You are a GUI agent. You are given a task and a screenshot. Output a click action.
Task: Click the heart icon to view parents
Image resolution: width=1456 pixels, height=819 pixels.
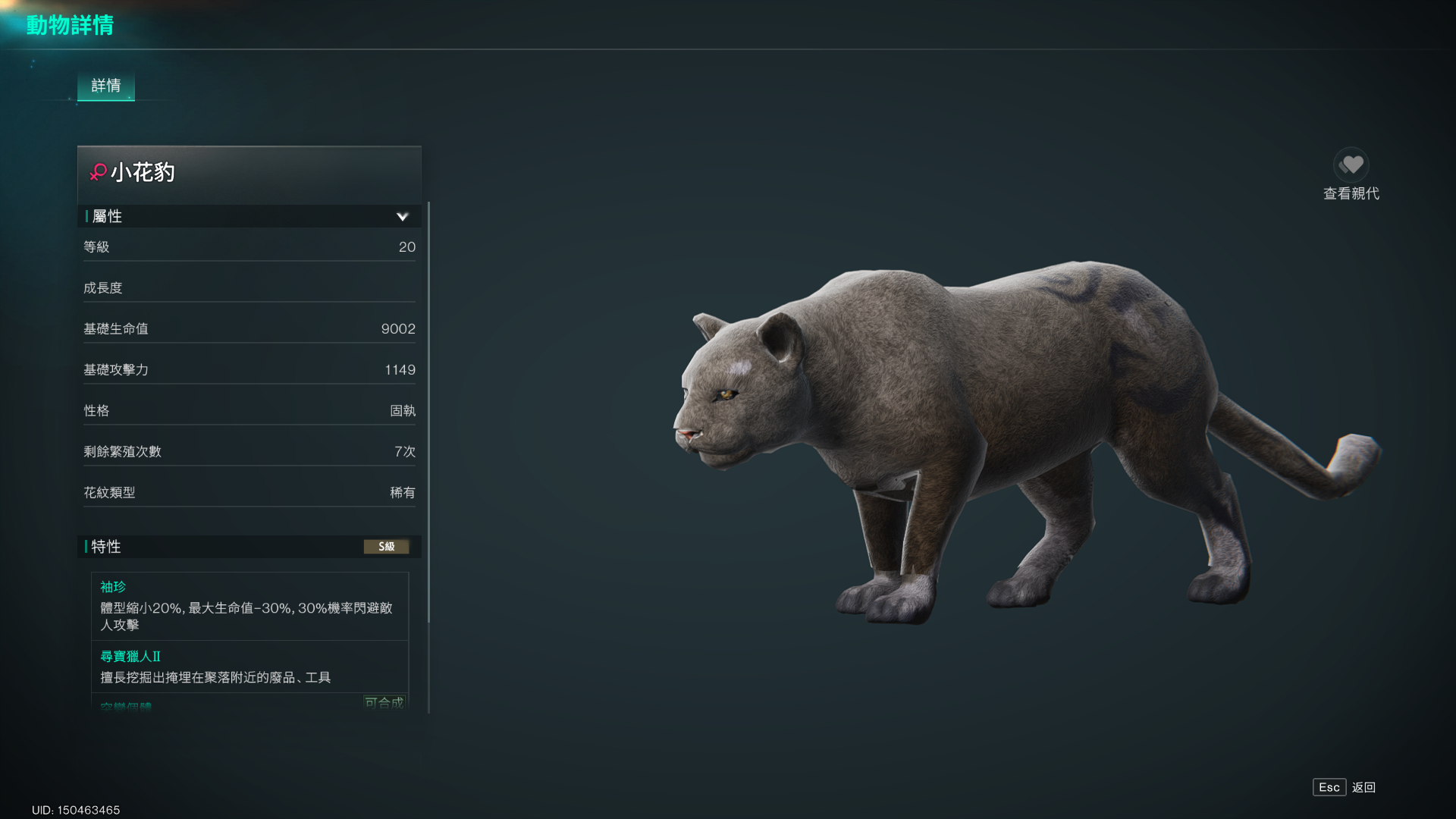[x=1351, y=165]
